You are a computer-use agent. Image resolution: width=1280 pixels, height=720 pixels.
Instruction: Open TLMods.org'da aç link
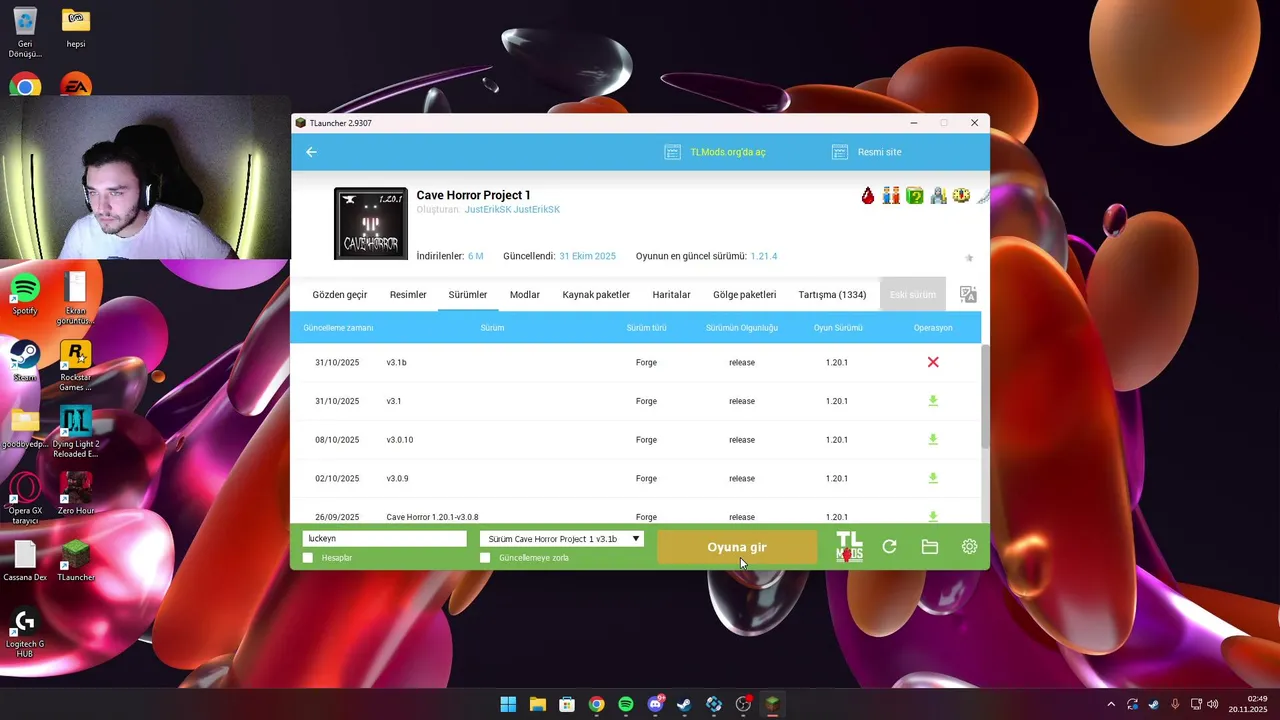(x=728, y=152)
